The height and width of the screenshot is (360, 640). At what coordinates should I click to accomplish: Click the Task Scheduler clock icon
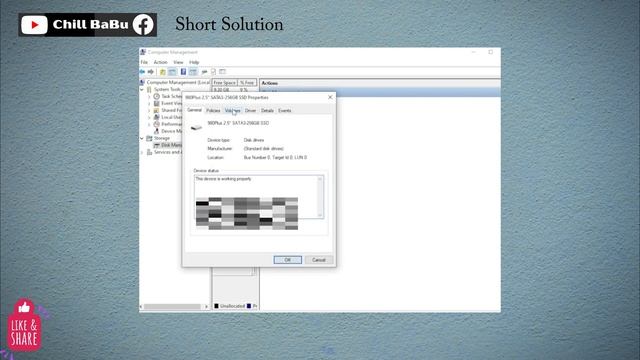(x=156, y=96)
